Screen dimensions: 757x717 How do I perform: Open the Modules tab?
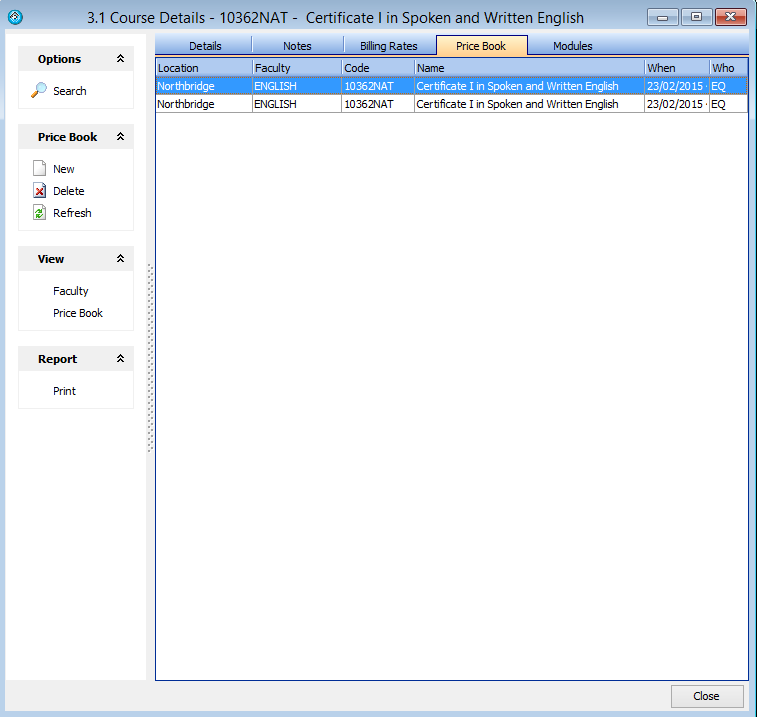pyautogui.click(x=573, y=46)
